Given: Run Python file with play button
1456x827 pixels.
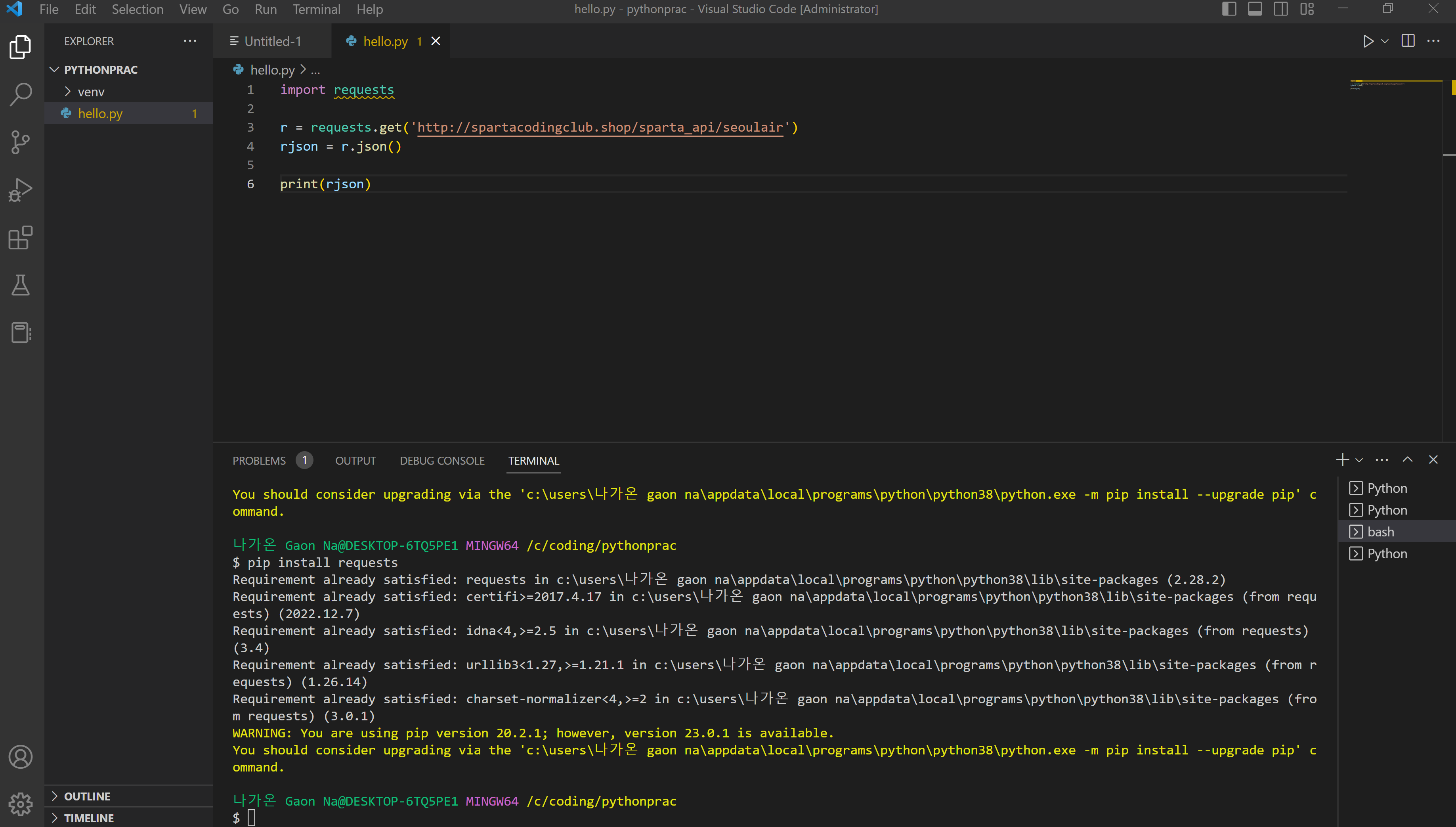Looking at the screenshot, I should [x=1368, y=41].
